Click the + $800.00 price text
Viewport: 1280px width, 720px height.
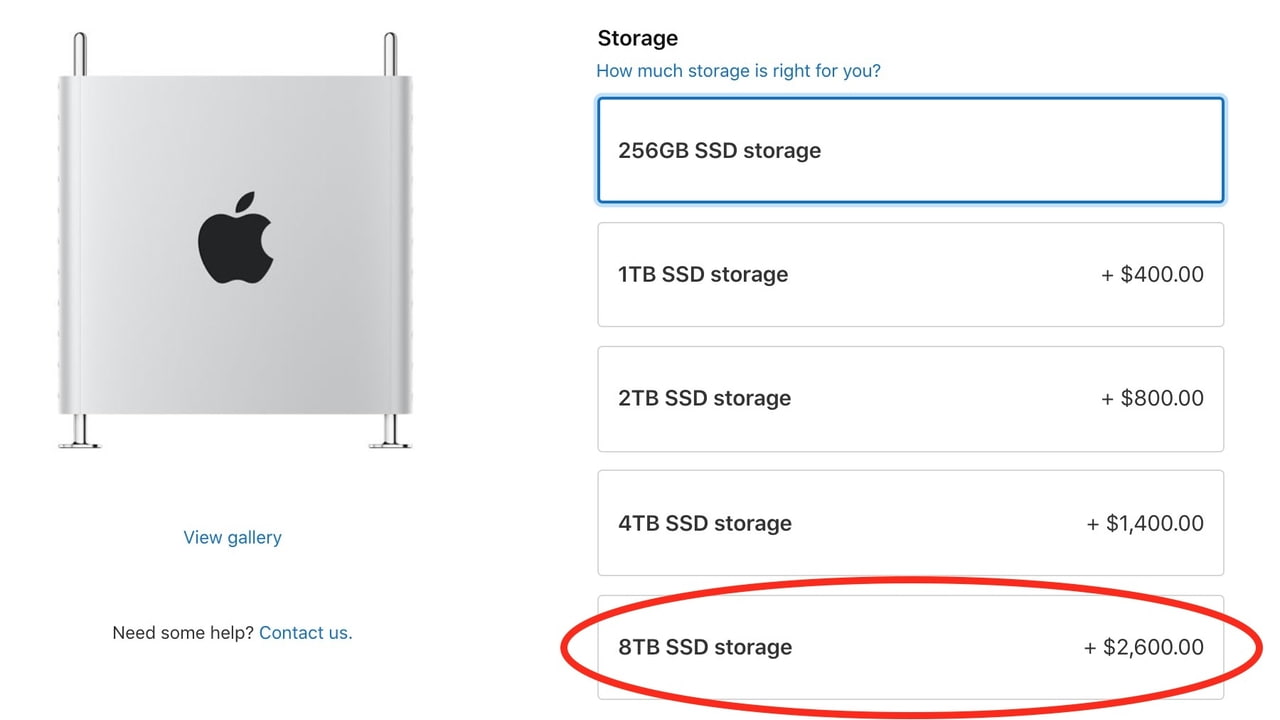[x=1152, y=398]
